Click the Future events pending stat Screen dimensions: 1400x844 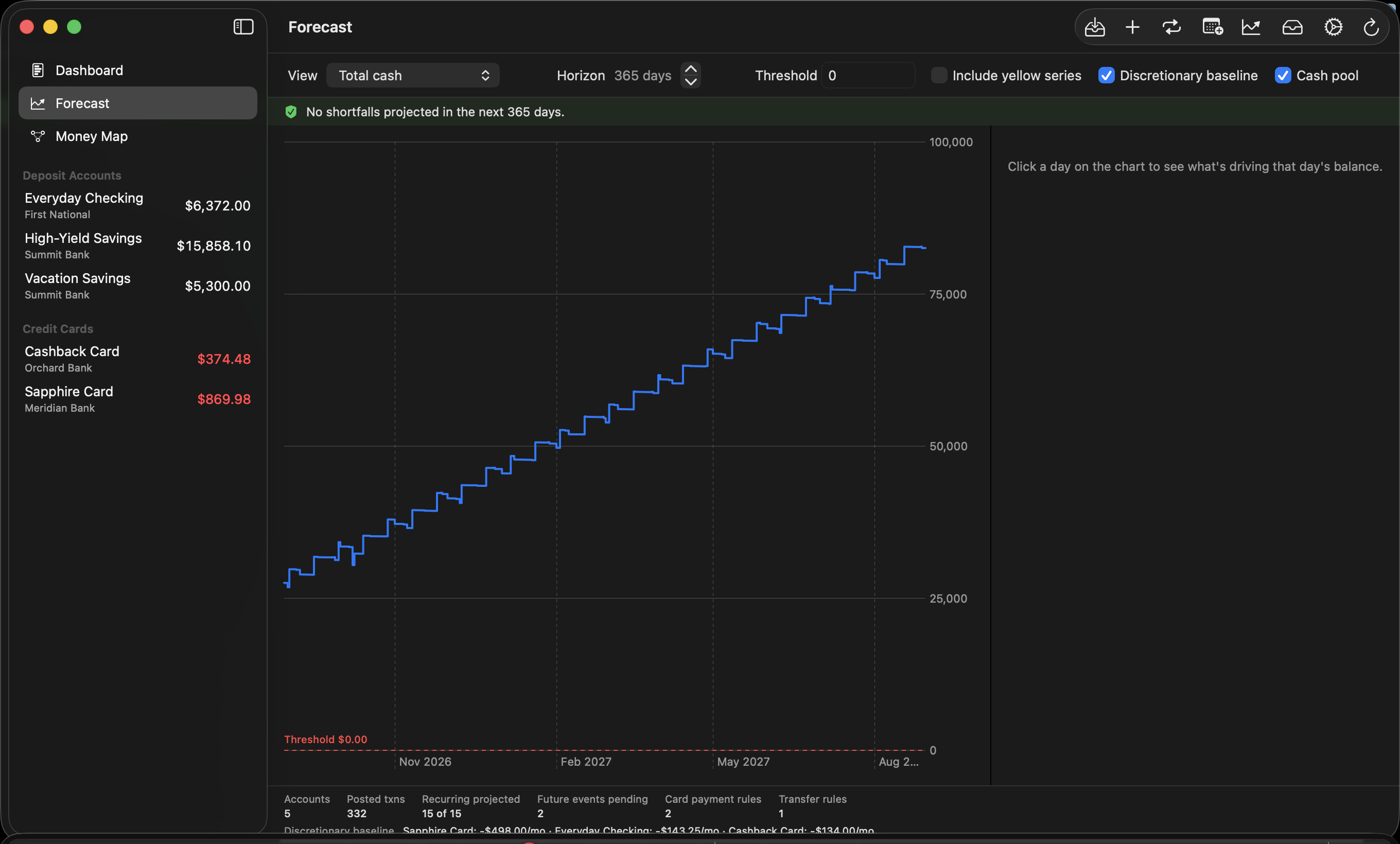point(592,806)
